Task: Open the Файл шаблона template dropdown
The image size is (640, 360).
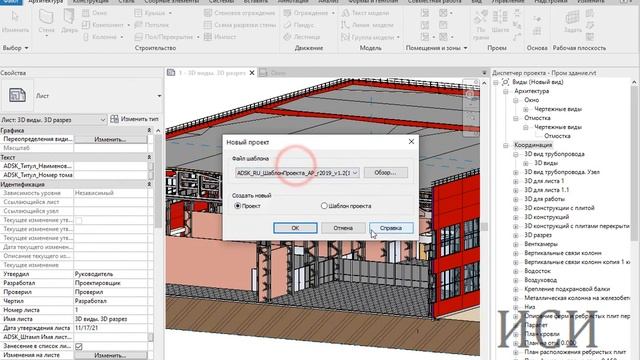Action: [x=355, y=173]
